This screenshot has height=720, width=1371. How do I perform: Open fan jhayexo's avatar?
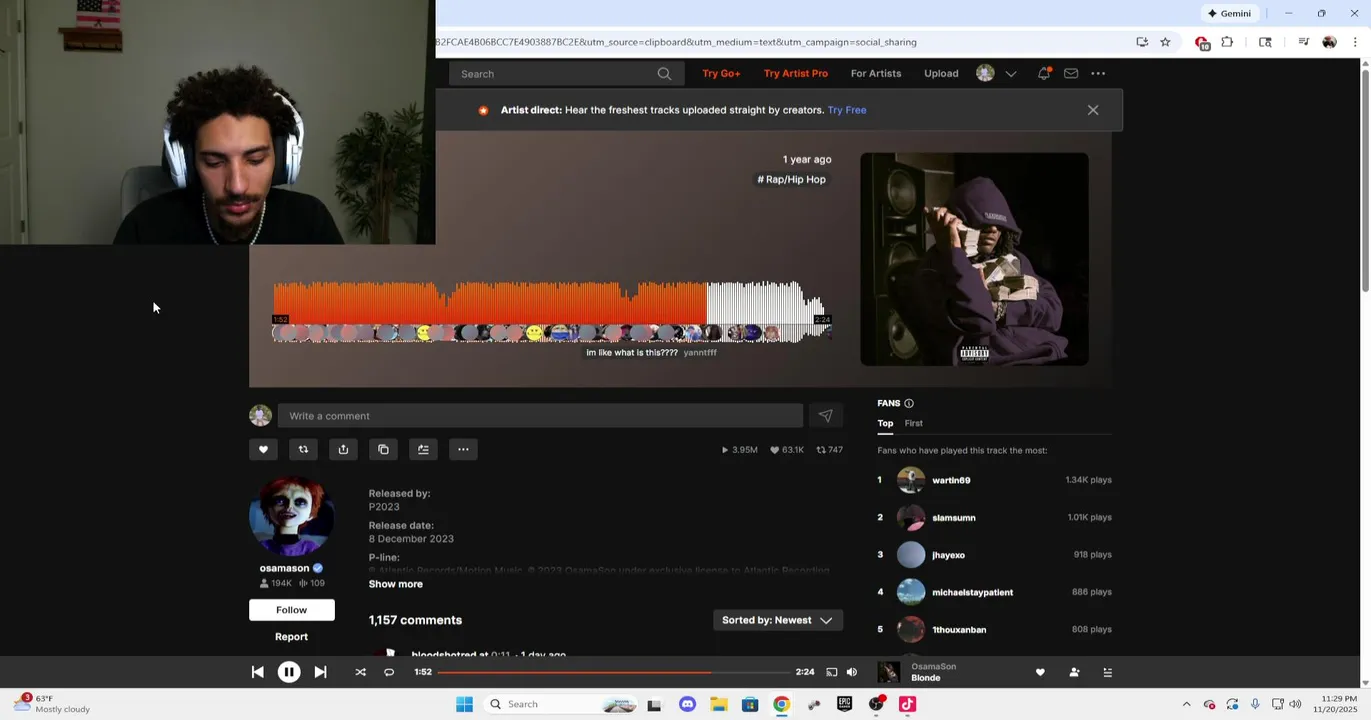[911, 555]
